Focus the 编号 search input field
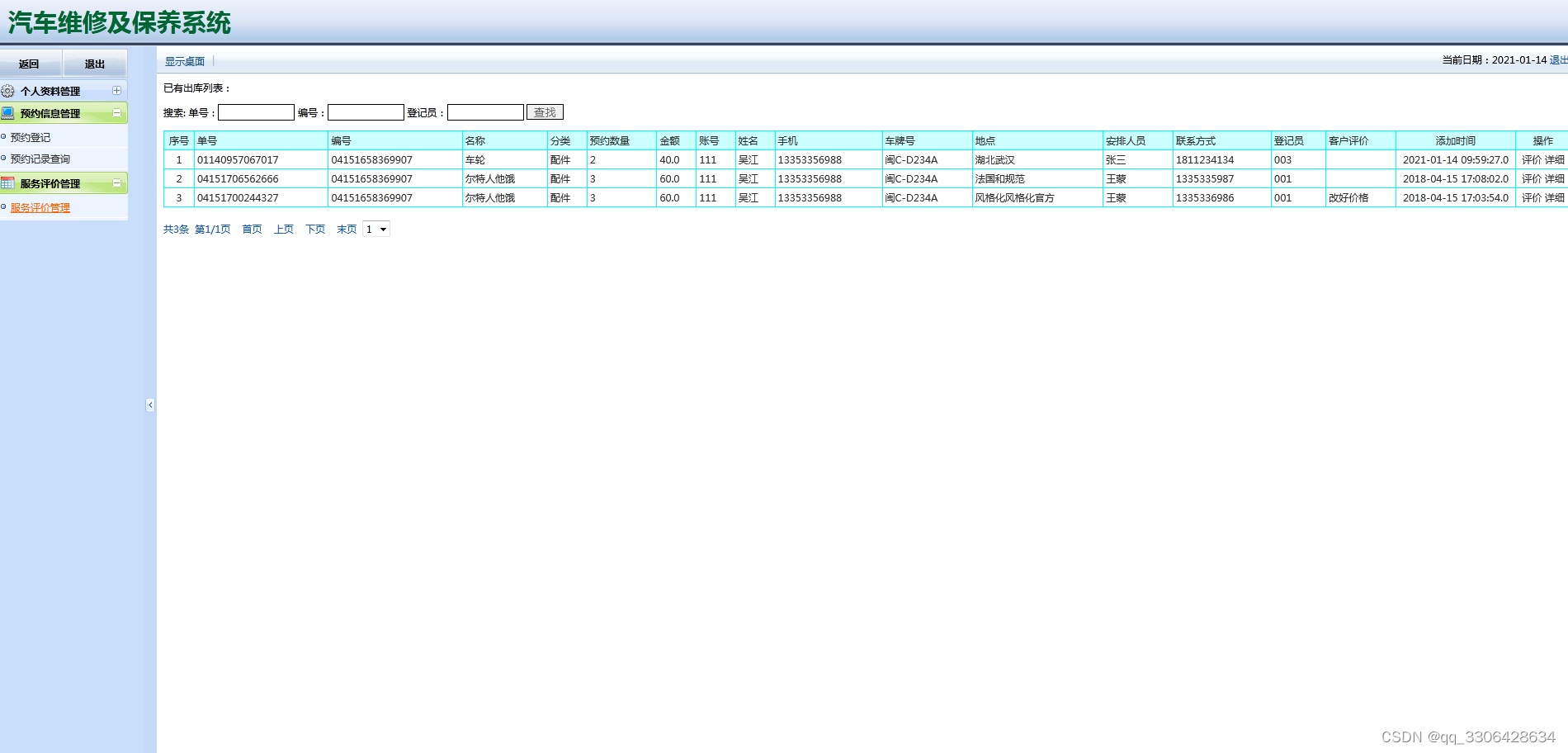Image resolution: width=1568 pixels, height=753 pixels. pyautogui.click(x=366, y=112)
